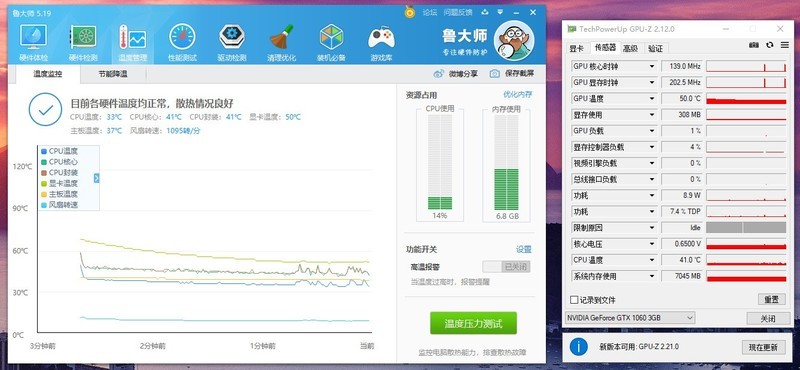Click the Ludashi mascot avatar
The width and height of the screenshot is (800, 370).
pyautogui.click(x=514, y=40)
